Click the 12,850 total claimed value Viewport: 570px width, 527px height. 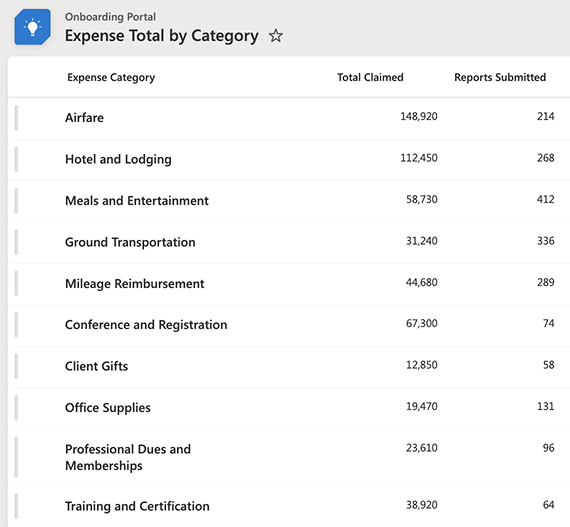click(422, 365)
